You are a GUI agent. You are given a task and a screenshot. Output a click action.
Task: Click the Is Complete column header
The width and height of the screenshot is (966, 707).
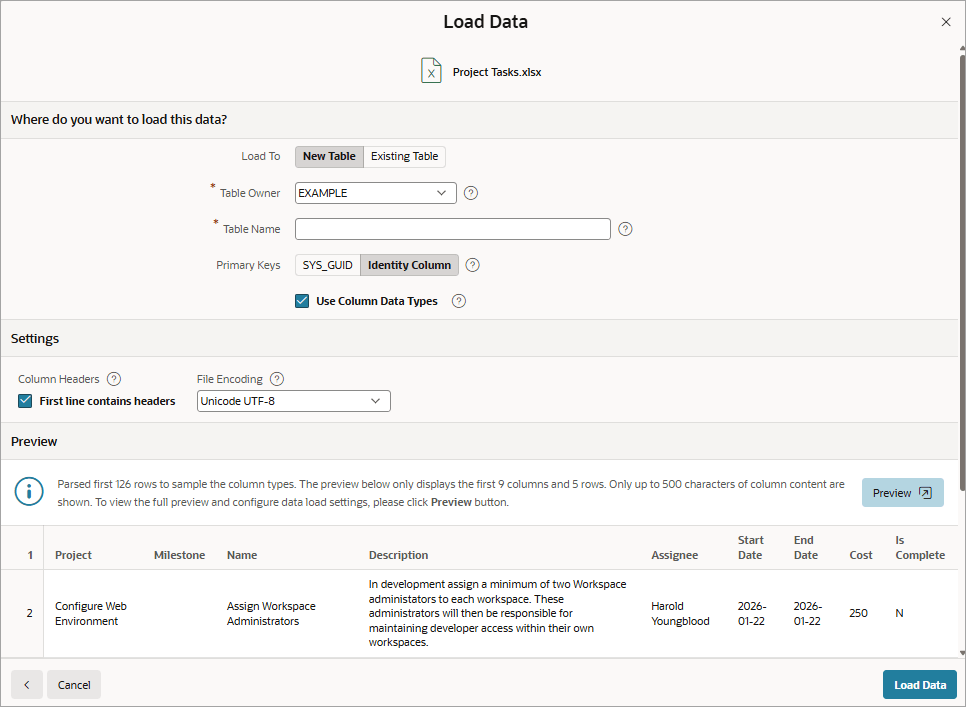click(x=920, y=547)
